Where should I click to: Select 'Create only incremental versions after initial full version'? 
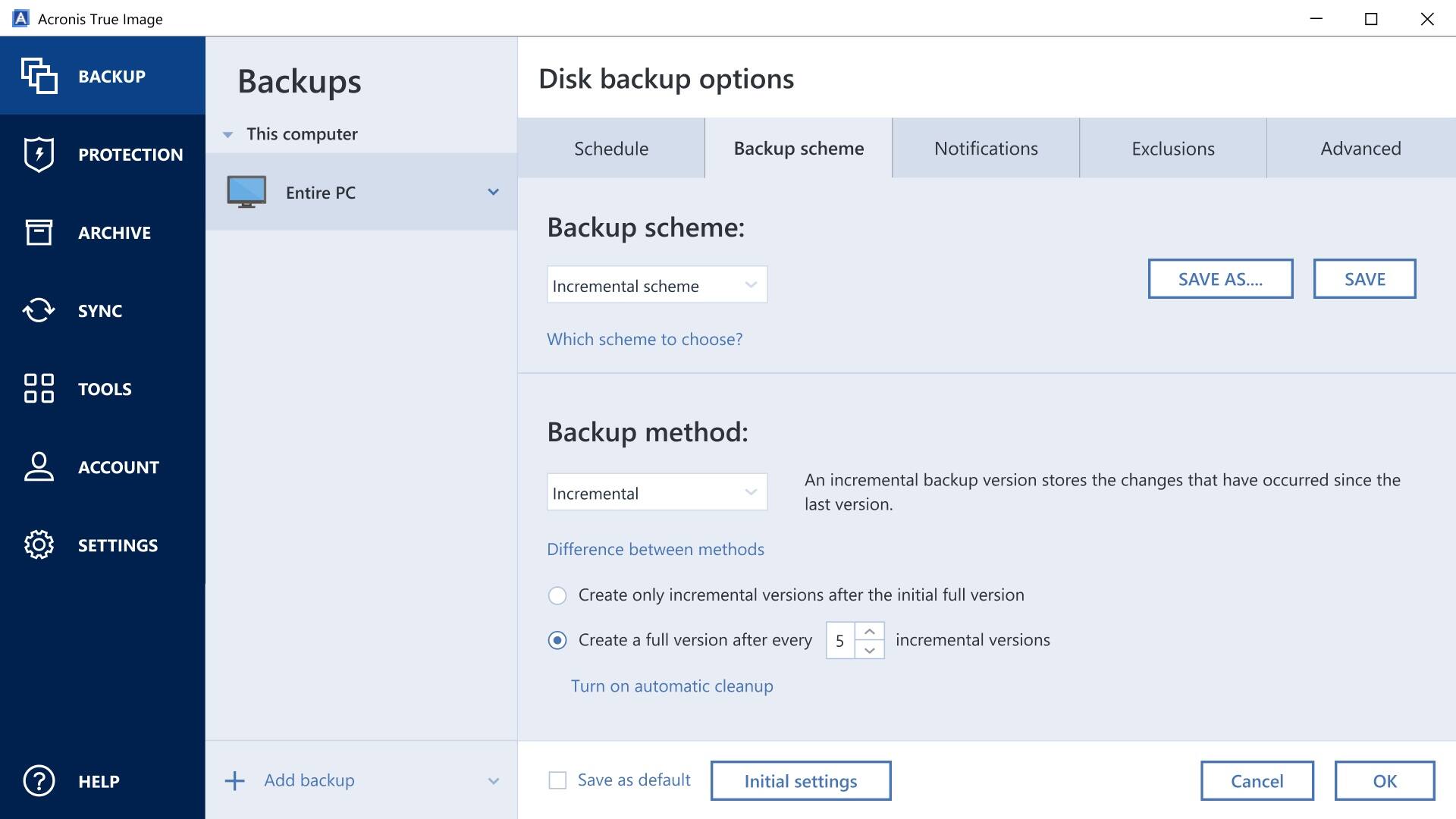[x=557, y=595]
